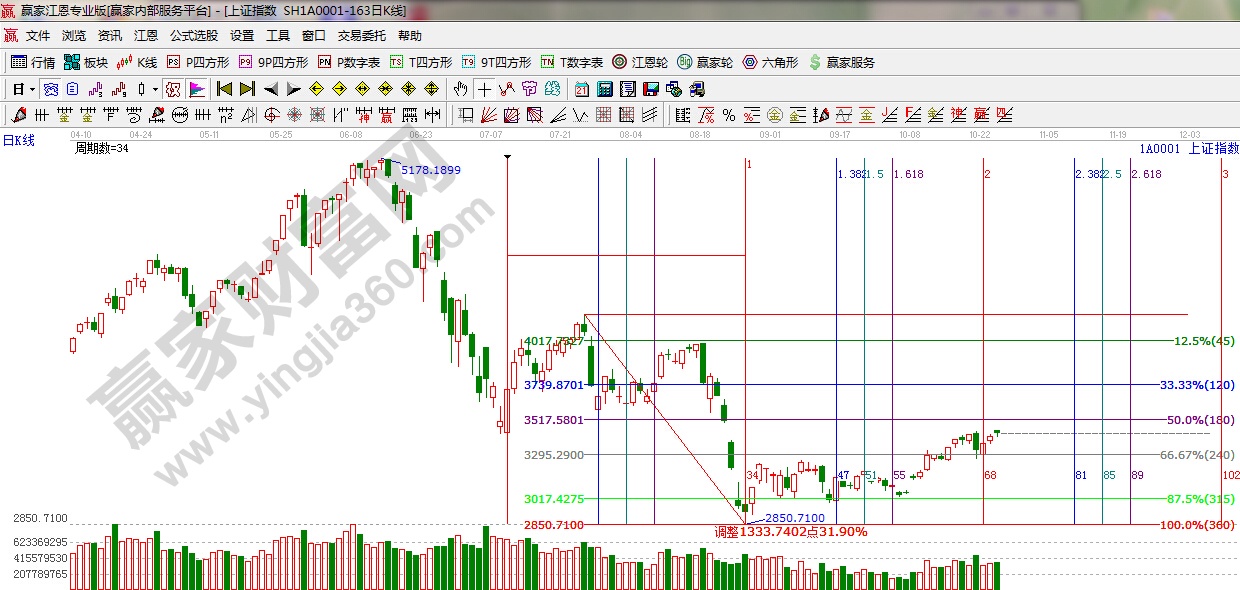Open the calculator icon in toolbar
Viewport: 1240px width, 590px height.
603,89
